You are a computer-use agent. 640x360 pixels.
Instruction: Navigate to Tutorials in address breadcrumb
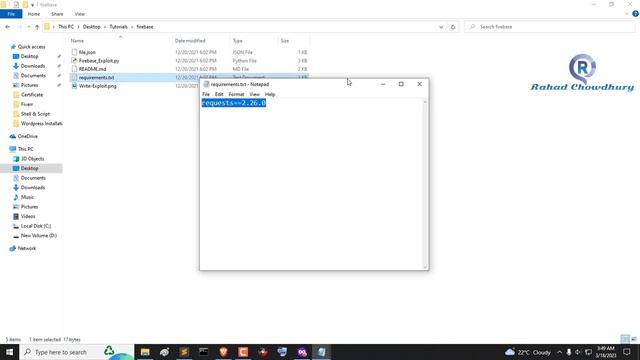(x=118, y=27)
